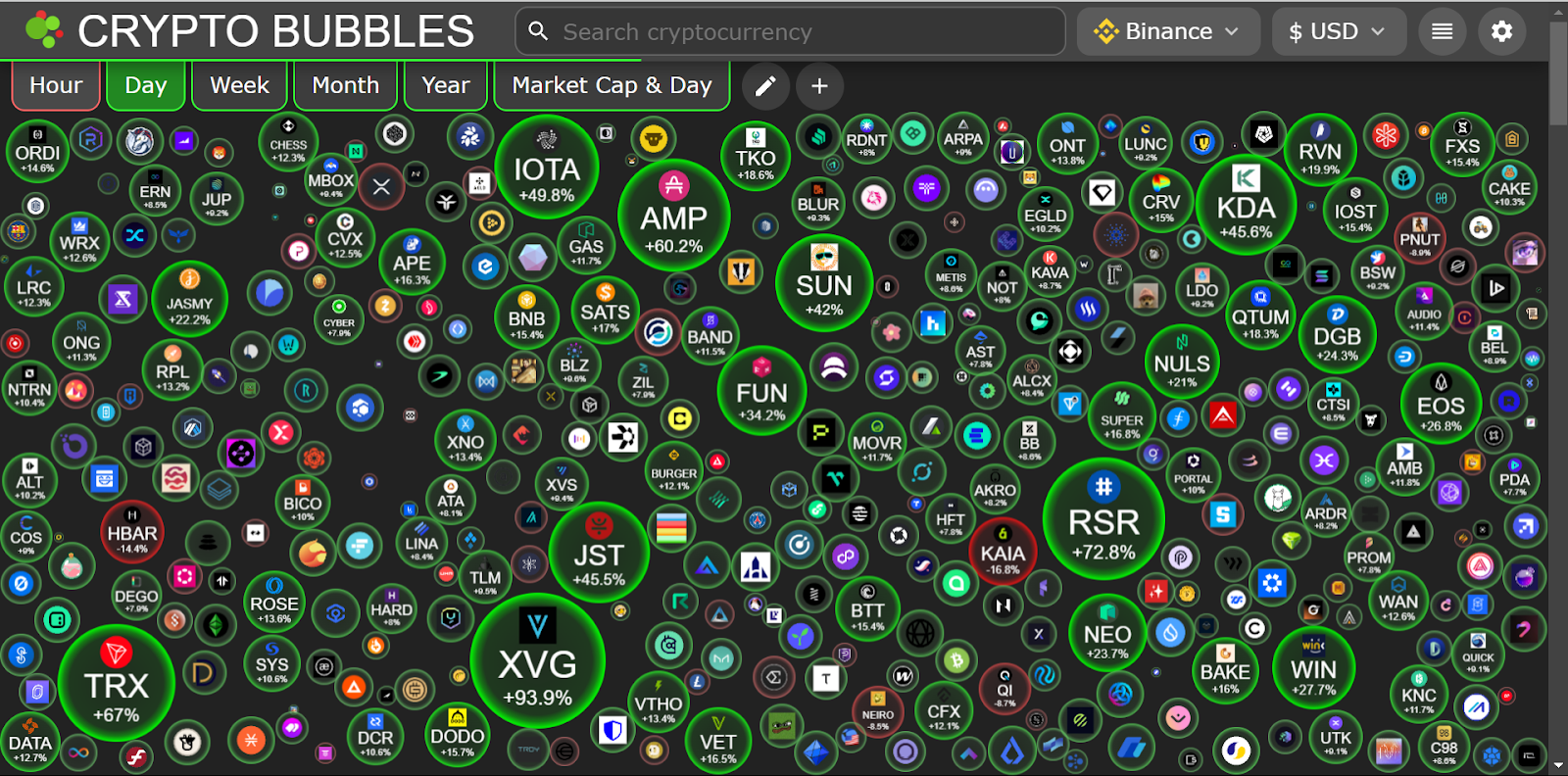Select the JST +45.5% bubble
Image resolution: width=1568 pixels, height=776 pixels.
[x=599, y=552]
